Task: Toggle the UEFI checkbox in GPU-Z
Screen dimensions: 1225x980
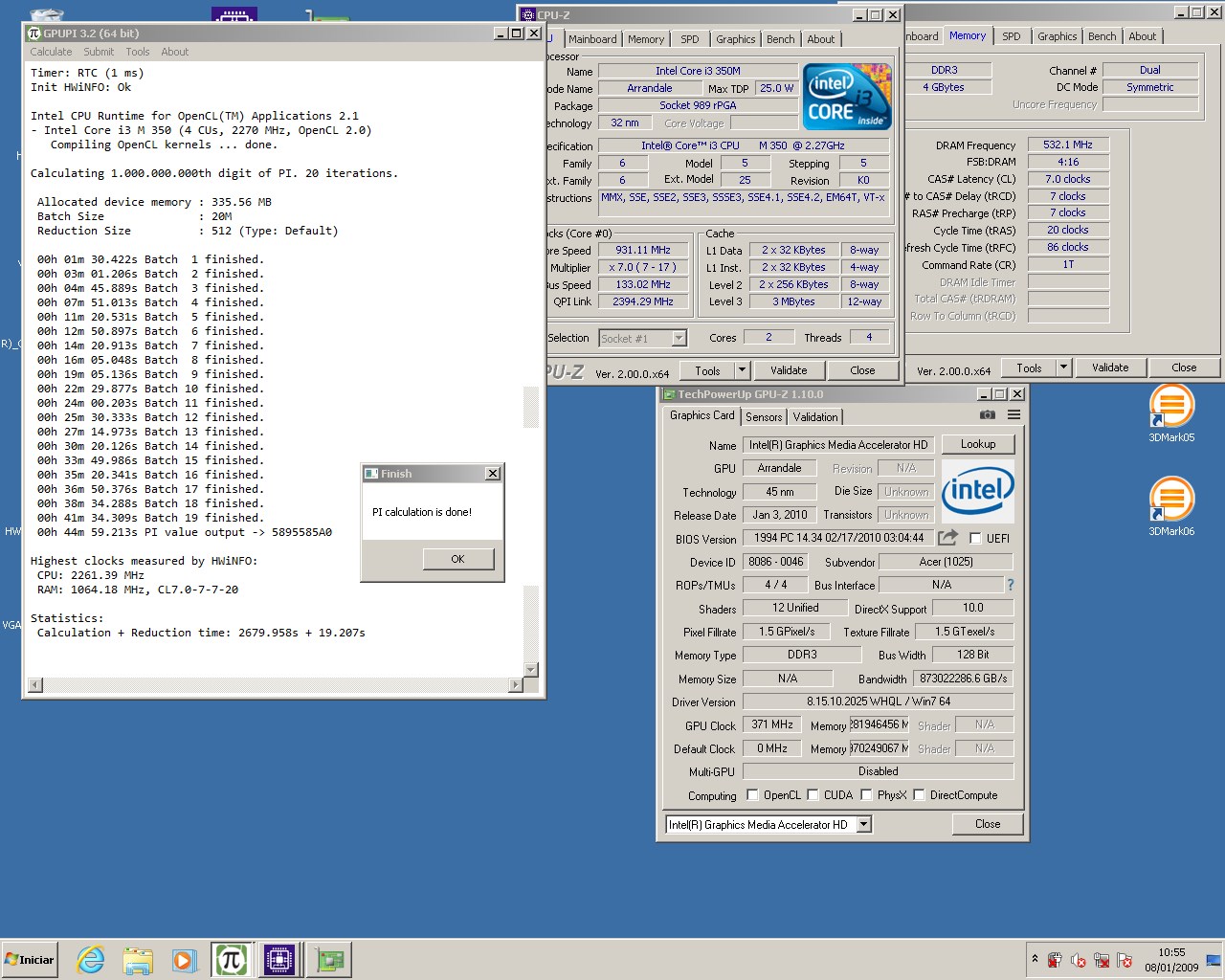Action: pyautogui.click(x=975, y=538)
